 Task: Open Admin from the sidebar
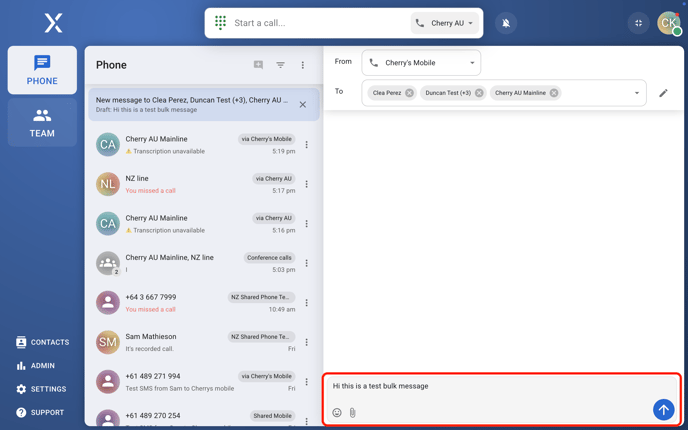point(36,366)
